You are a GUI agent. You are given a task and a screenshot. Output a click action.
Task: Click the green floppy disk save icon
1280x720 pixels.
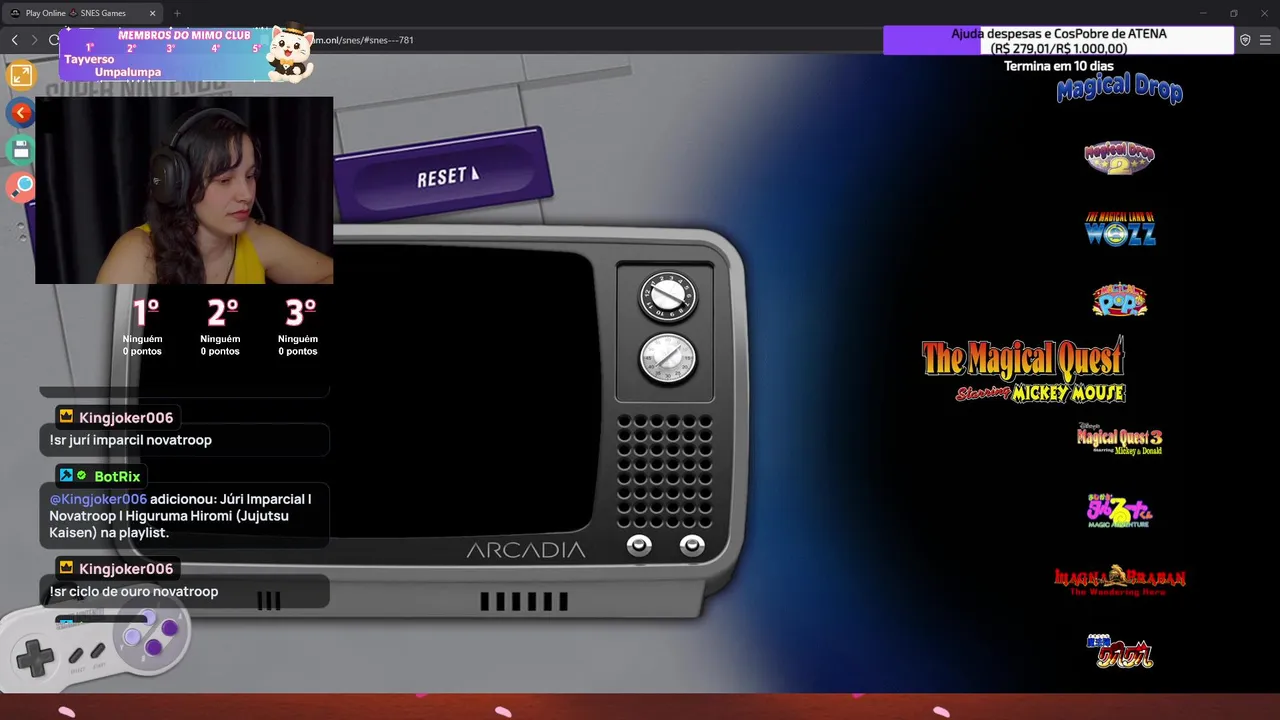coord(21,150)
